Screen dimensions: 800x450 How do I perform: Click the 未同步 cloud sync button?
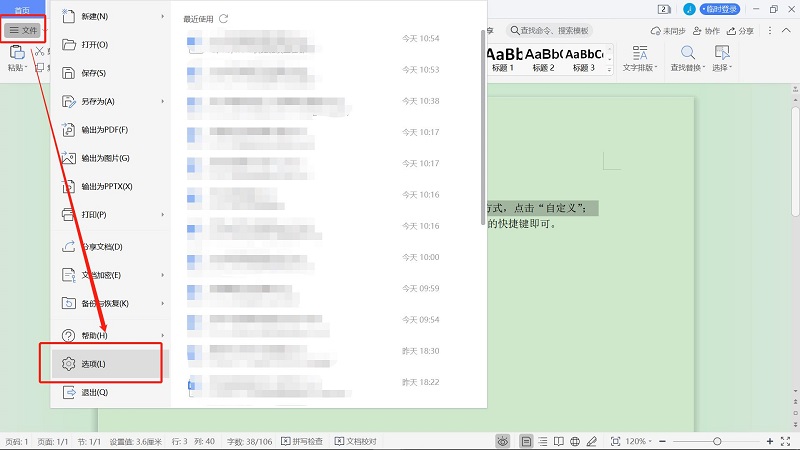[668, 31]
